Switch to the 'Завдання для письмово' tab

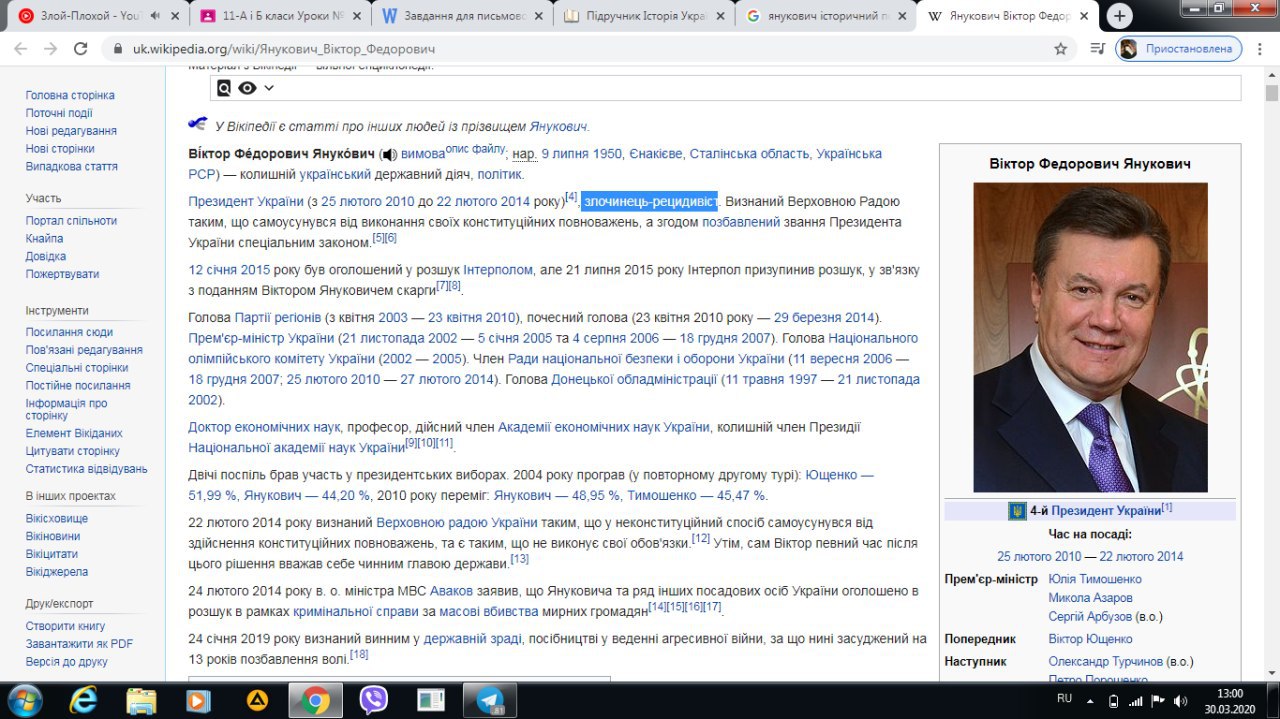[x=453, y=16]
